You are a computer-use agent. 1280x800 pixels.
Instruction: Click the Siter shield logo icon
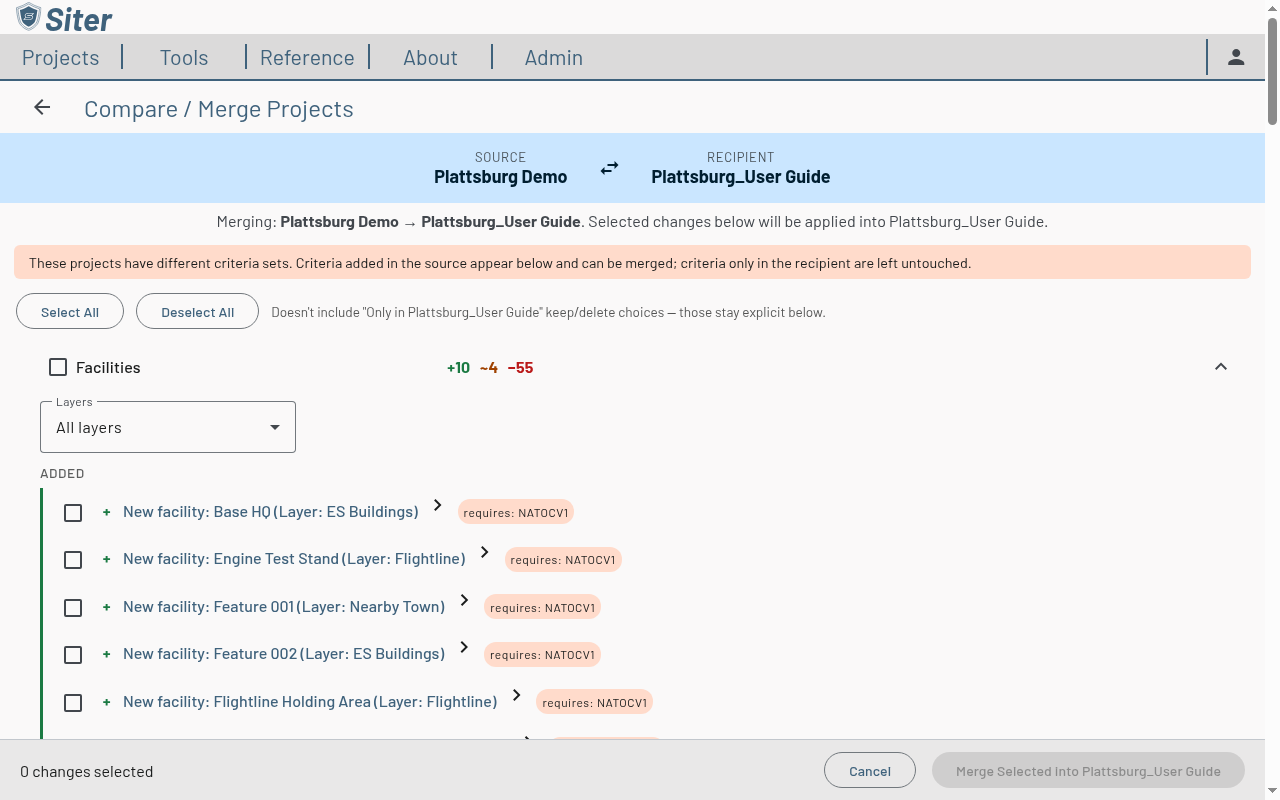(28, 17)
